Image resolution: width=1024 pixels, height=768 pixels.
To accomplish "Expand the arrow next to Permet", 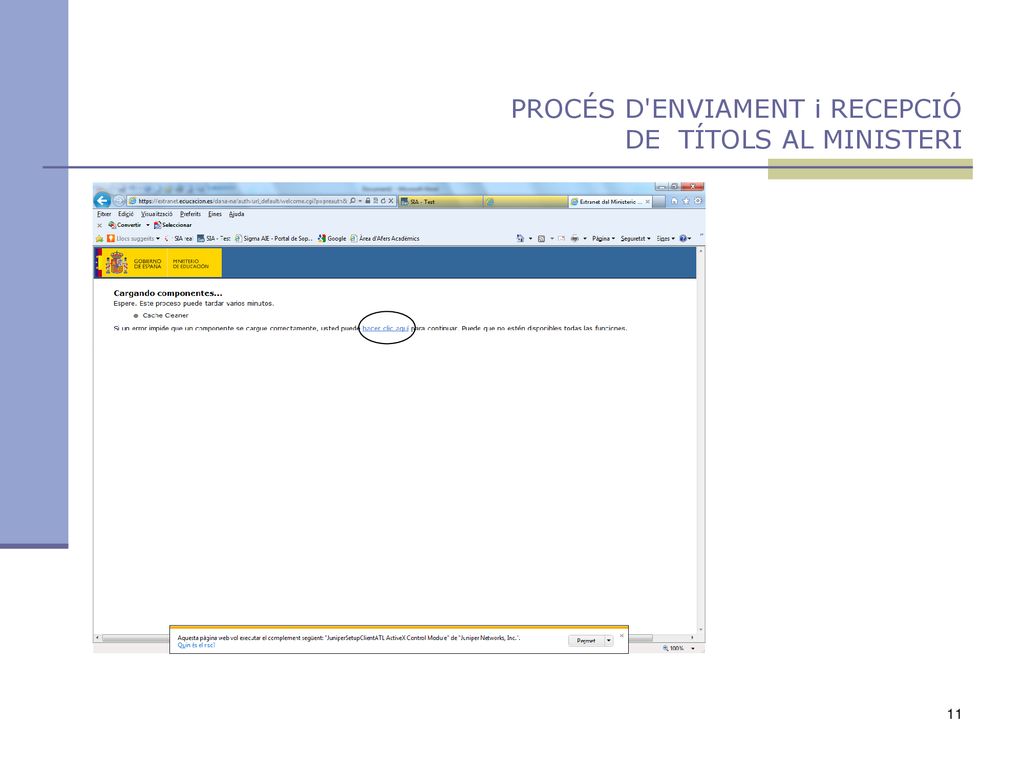I will pyautogui.click(x=609, y=641).
